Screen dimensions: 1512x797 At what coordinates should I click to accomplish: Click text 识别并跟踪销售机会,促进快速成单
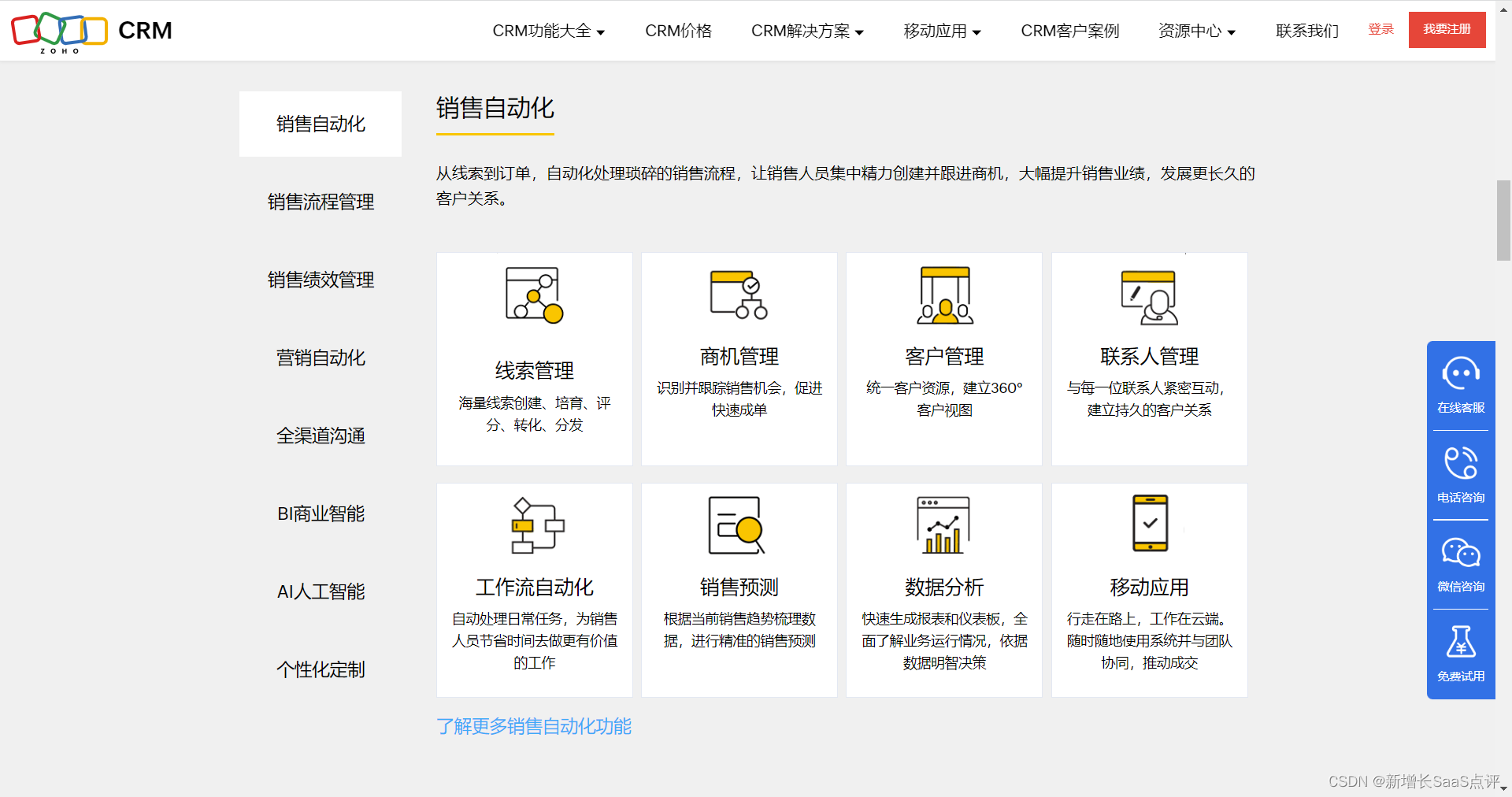pyautogui.click(x=739, y=398)
